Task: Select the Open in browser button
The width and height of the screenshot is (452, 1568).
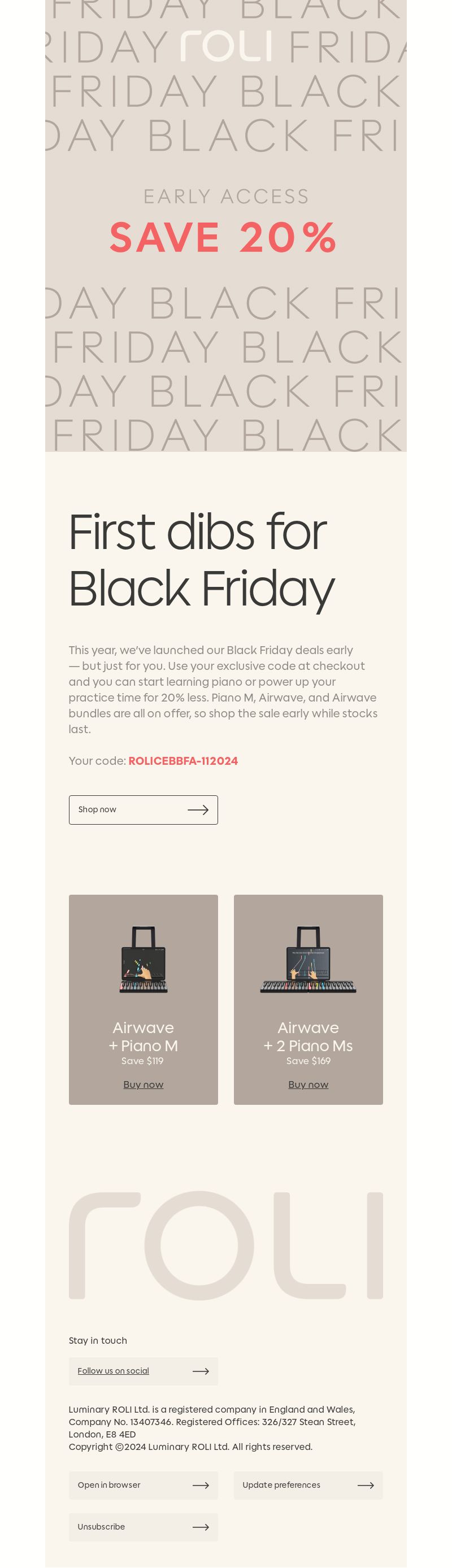Action: [143, 1485]
